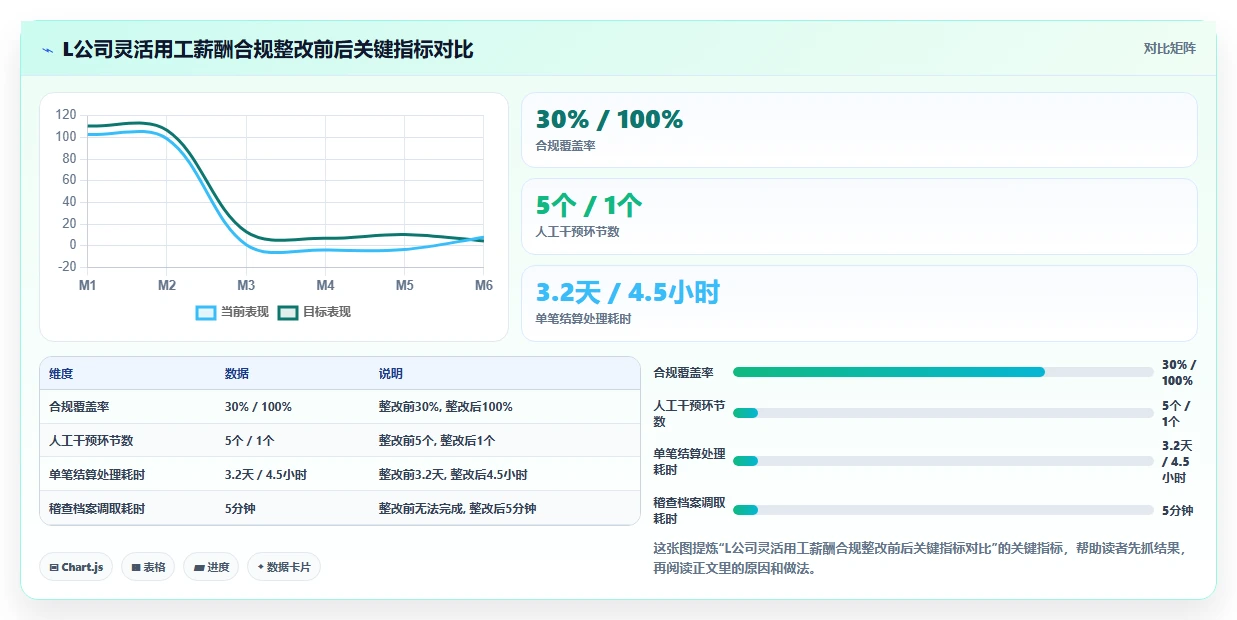Click the page title L公司灵活用工薪酬合规整改前后关键指标对比
This screenshot has height=620, width=1237.
coord(268,49)
